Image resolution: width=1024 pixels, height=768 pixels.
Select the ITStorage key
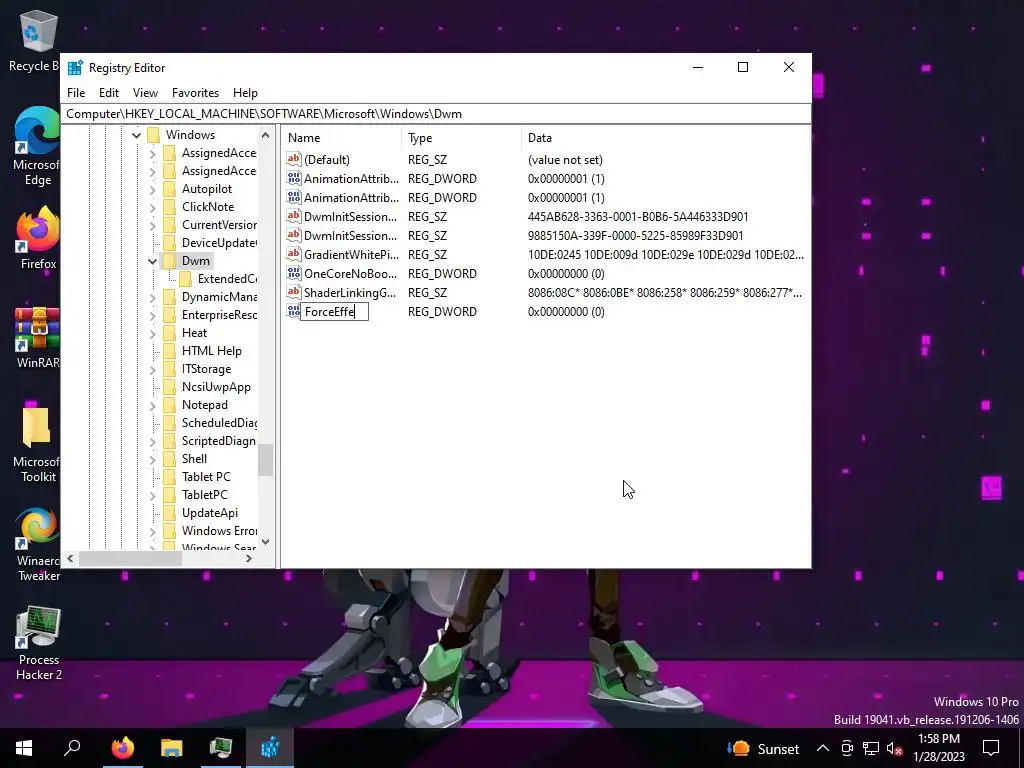[x=206, y=369]
